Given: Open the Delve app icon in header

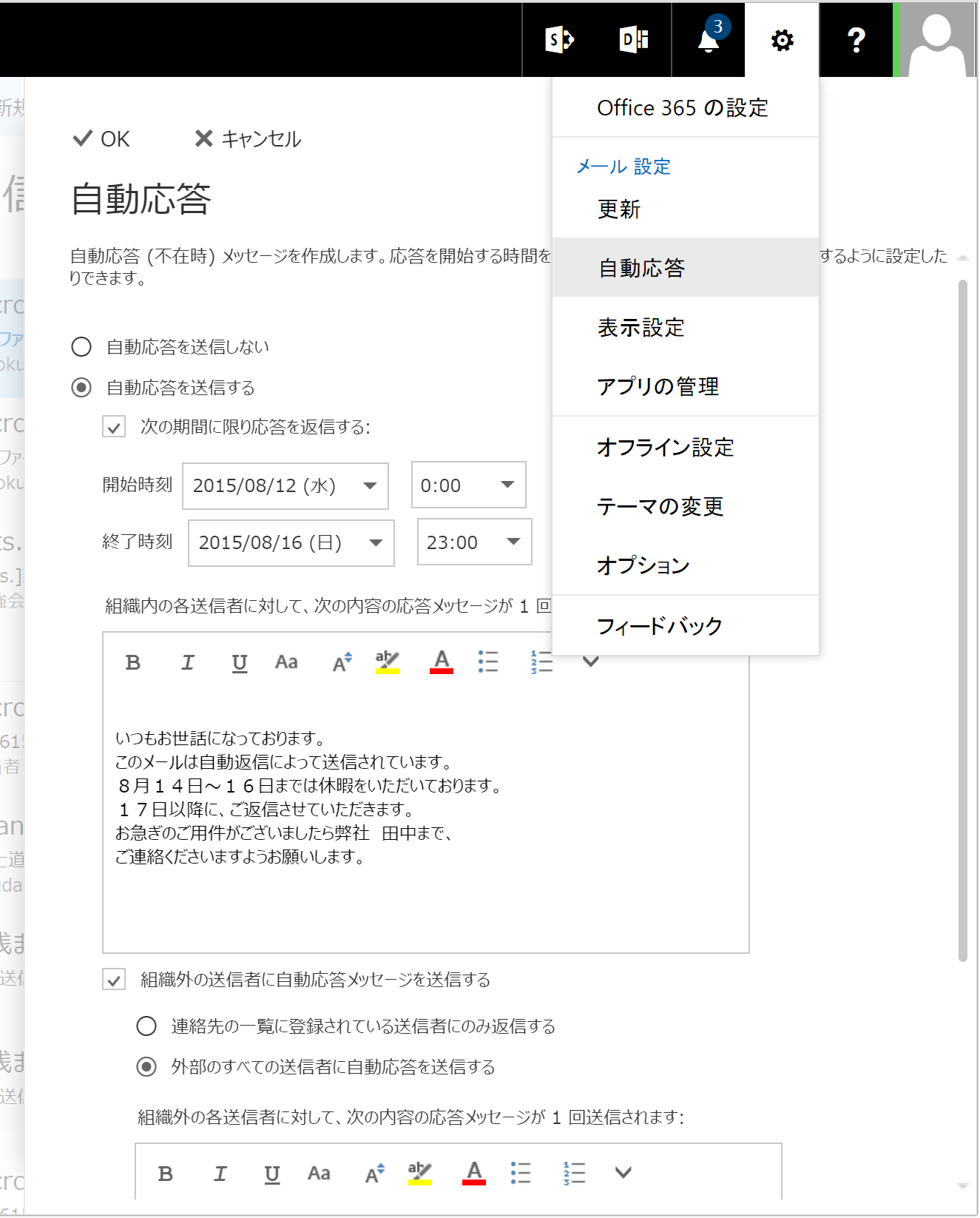Looking at the screenshot, I should pos(634,39).
